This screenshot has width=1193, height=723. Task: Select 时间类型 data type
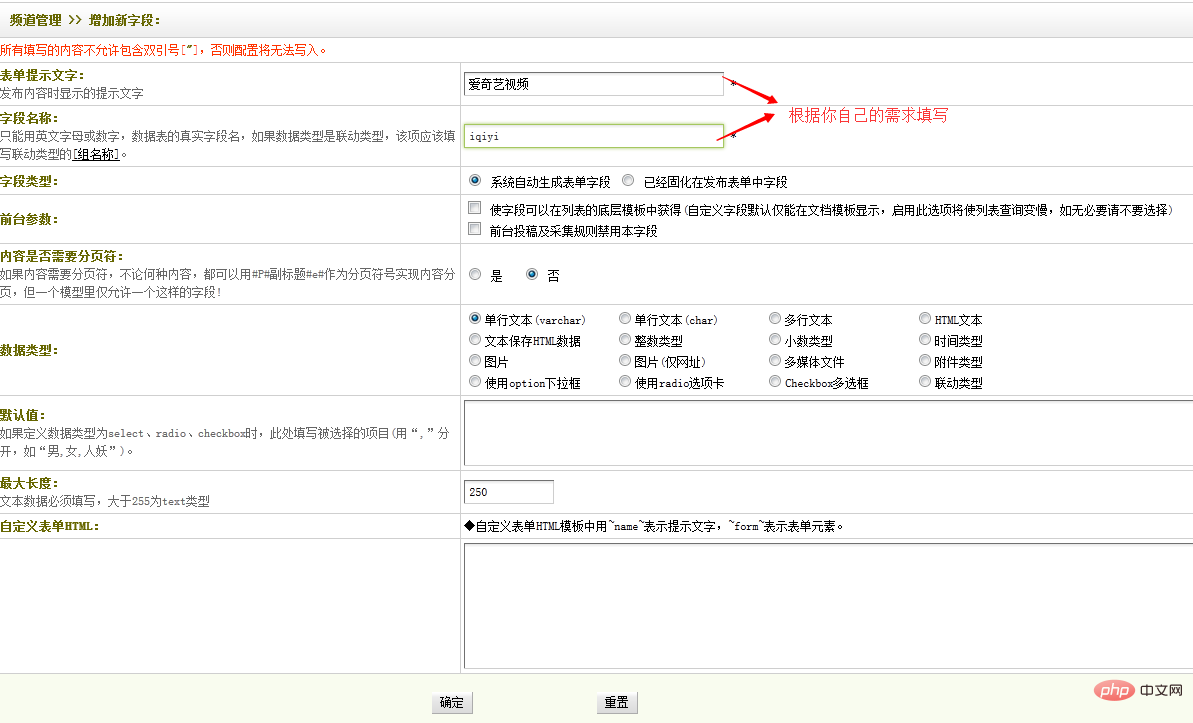click(x=924, y=339)
